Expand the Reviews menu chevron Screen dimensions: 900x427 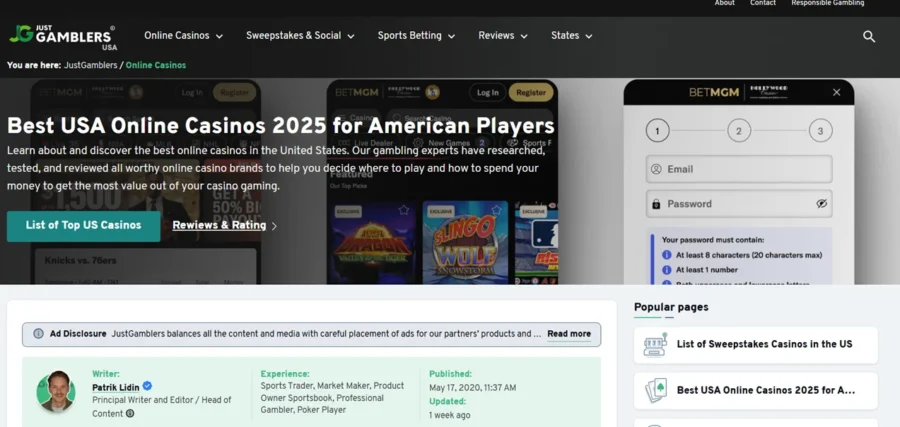tap(524, 36)
